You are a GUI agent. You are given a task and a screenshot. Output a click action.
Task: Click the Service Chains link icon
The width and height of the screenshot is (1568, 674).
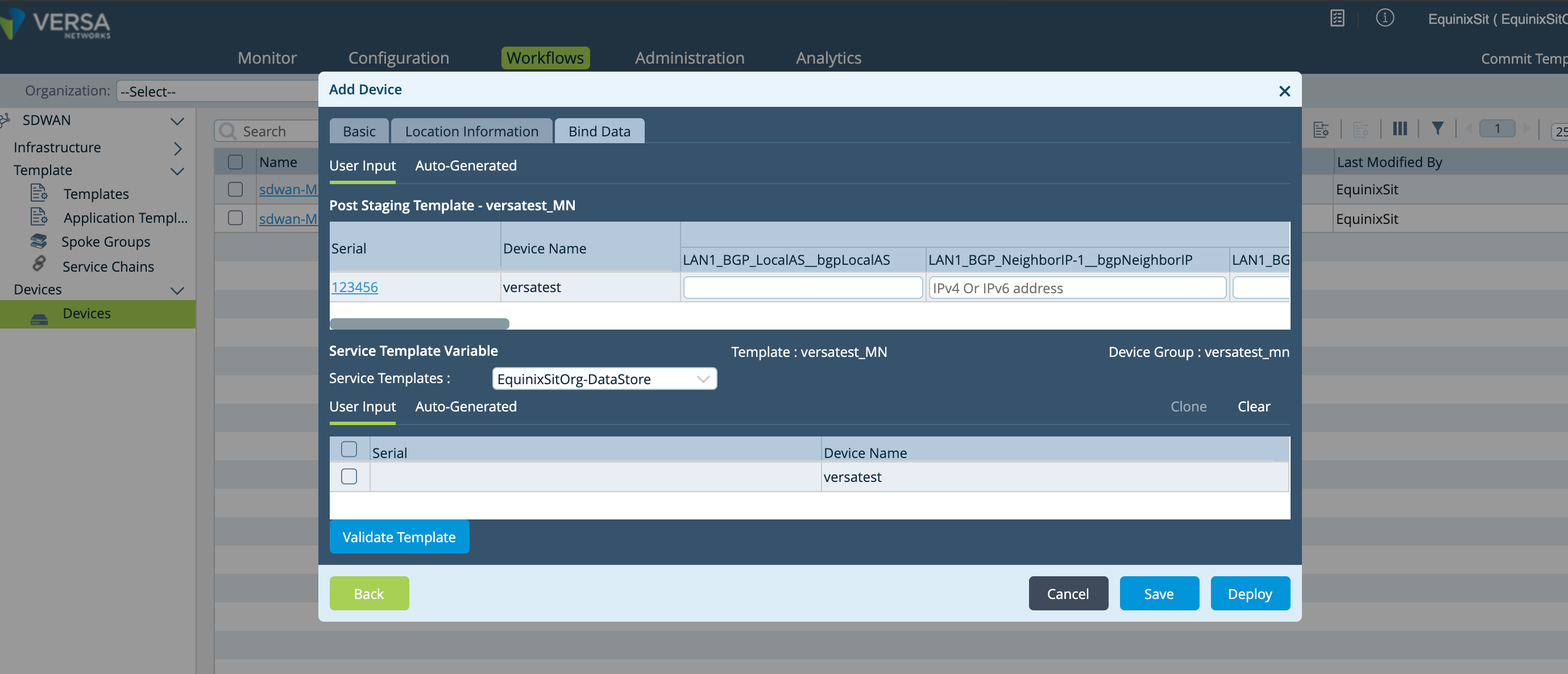39,264
